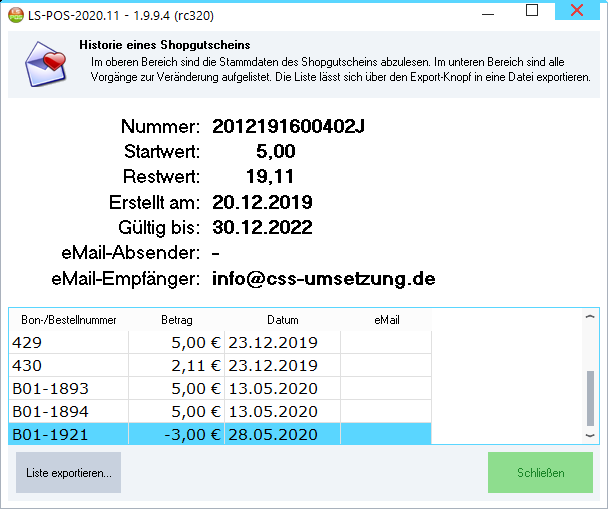608x509 pixels.
Task: Click date cell in B01-1893 row
Action: [x=283, y=388]
